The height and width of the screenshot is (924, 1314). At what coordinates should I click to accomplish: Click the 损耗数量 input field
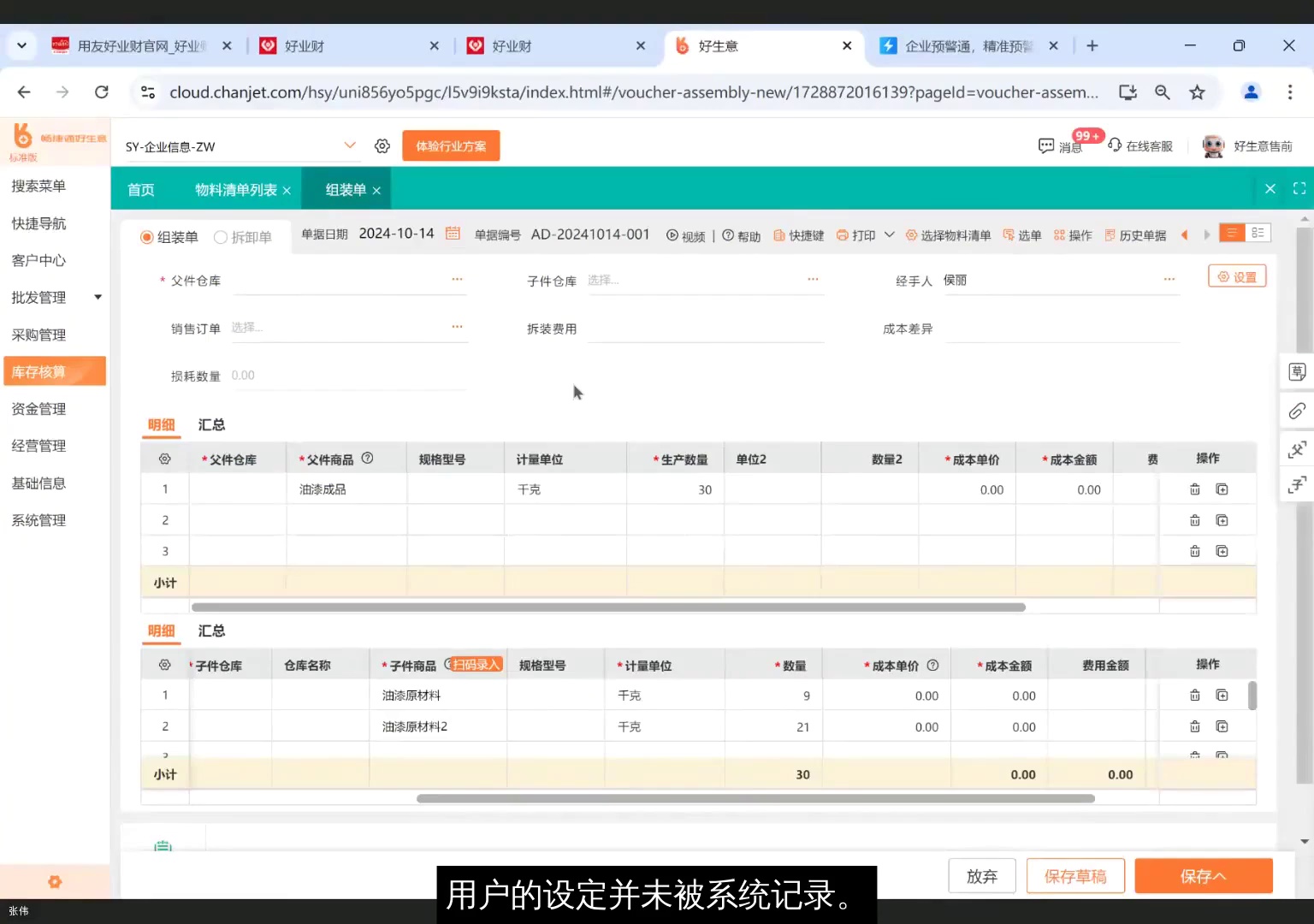coord(342,375)
